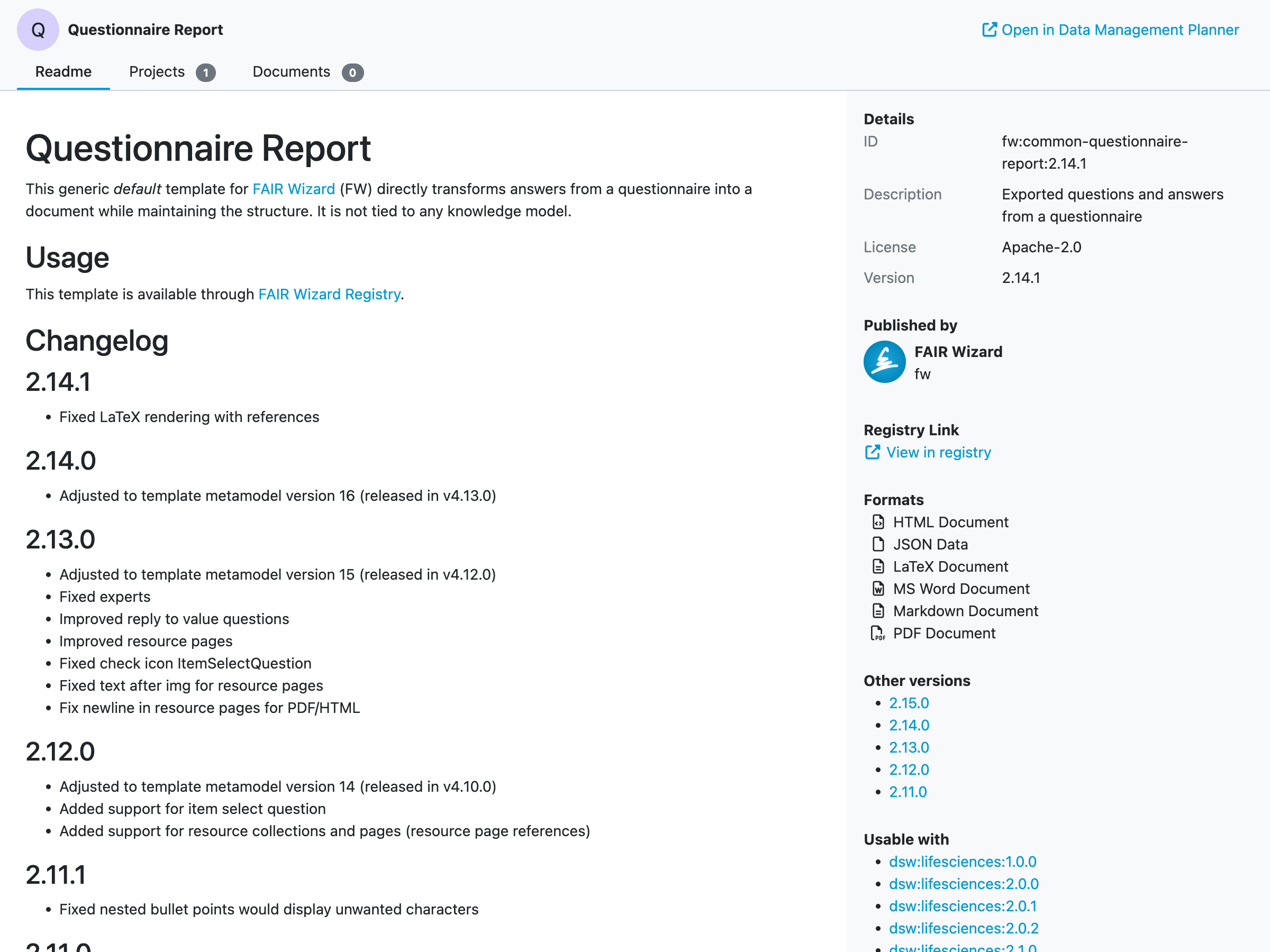Click the PDF Document file icon

pos(878,634)
